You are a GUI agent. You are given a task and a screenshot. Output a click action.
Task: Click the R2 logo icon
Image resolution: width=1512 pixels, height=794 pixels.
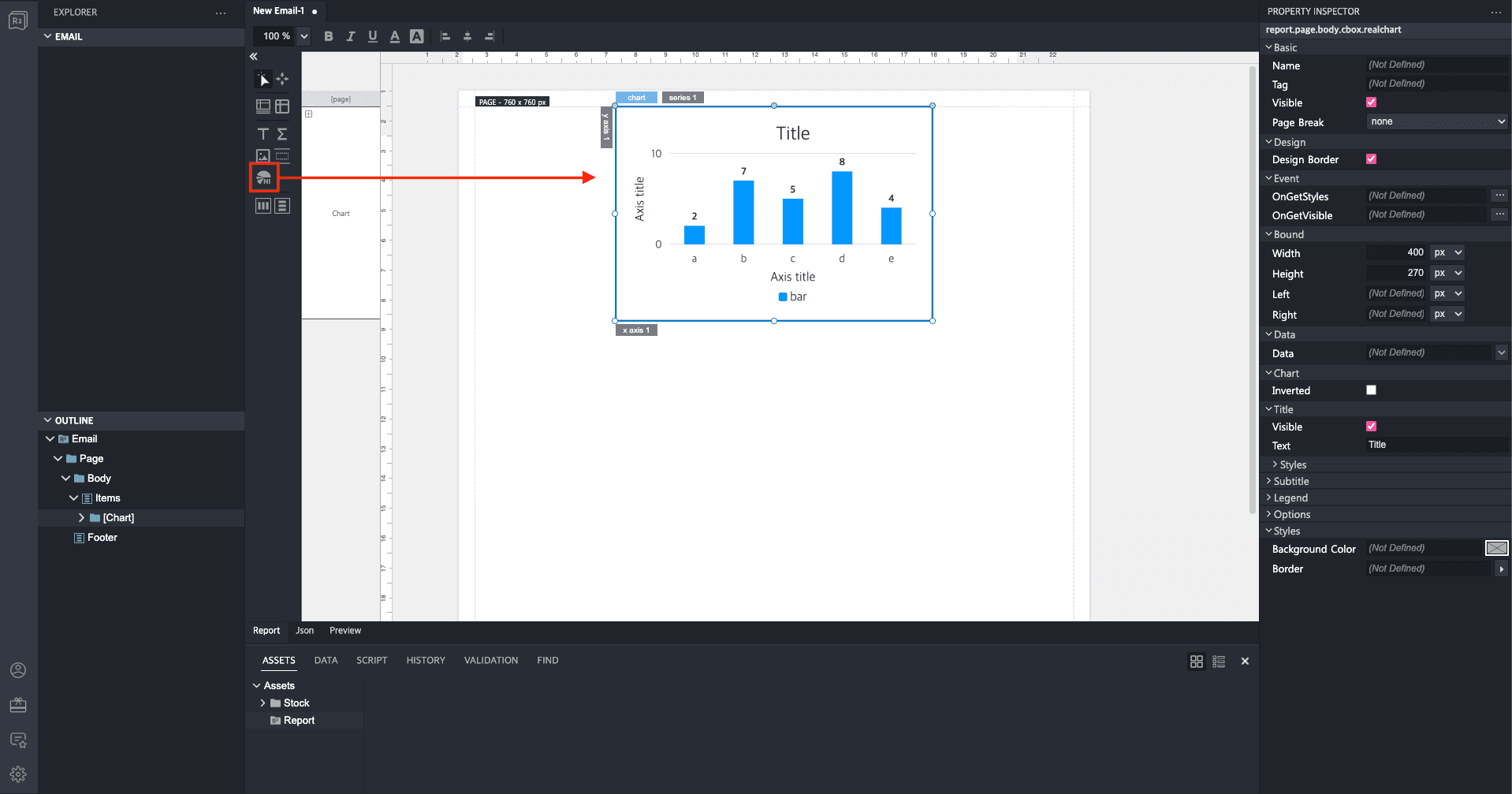(18, 21)
